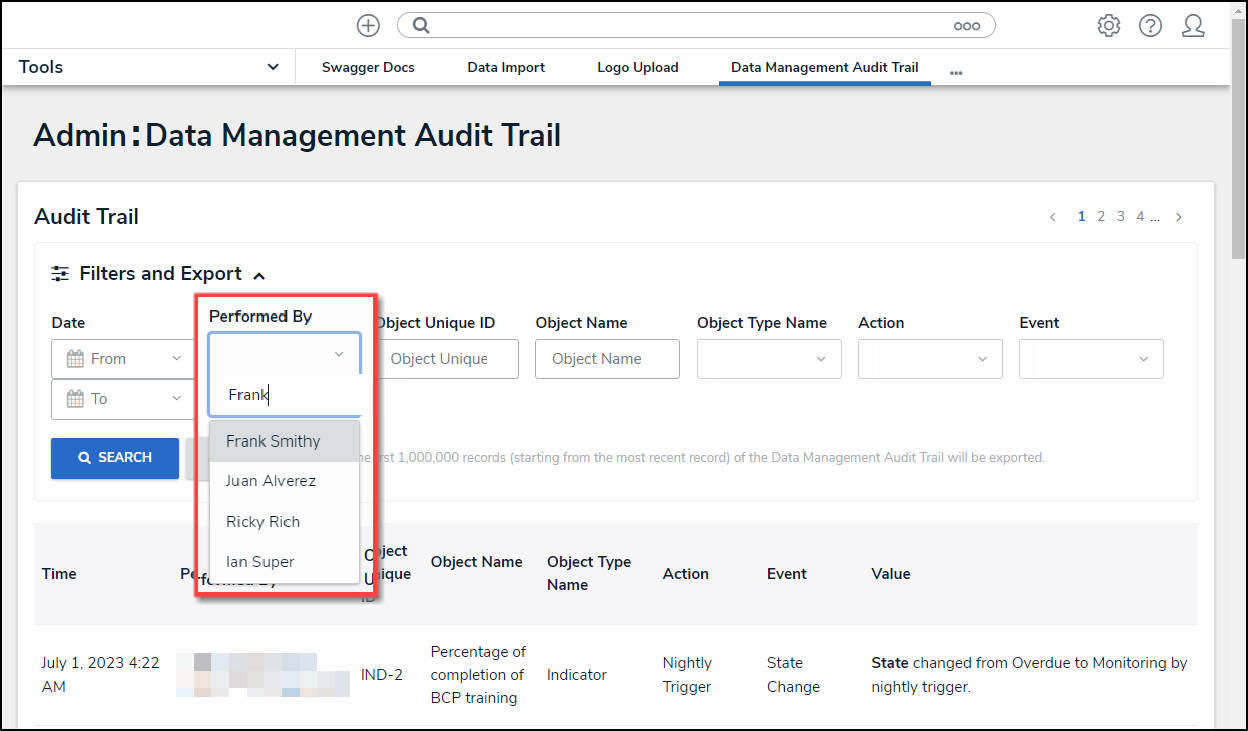Go to next page arrow

coord(1179,217)
